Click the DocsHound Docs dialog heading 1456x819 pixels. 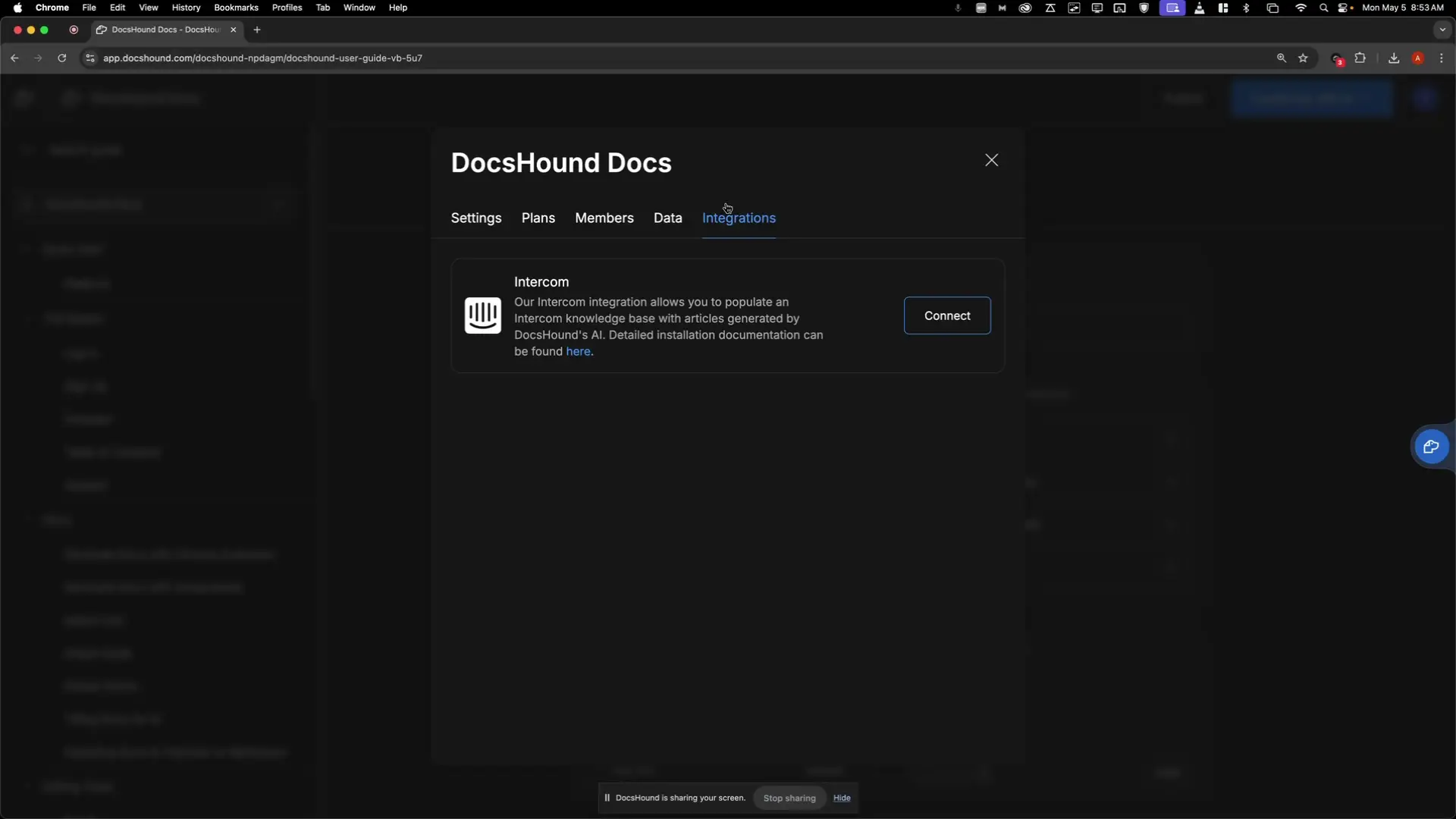point(561,163)
